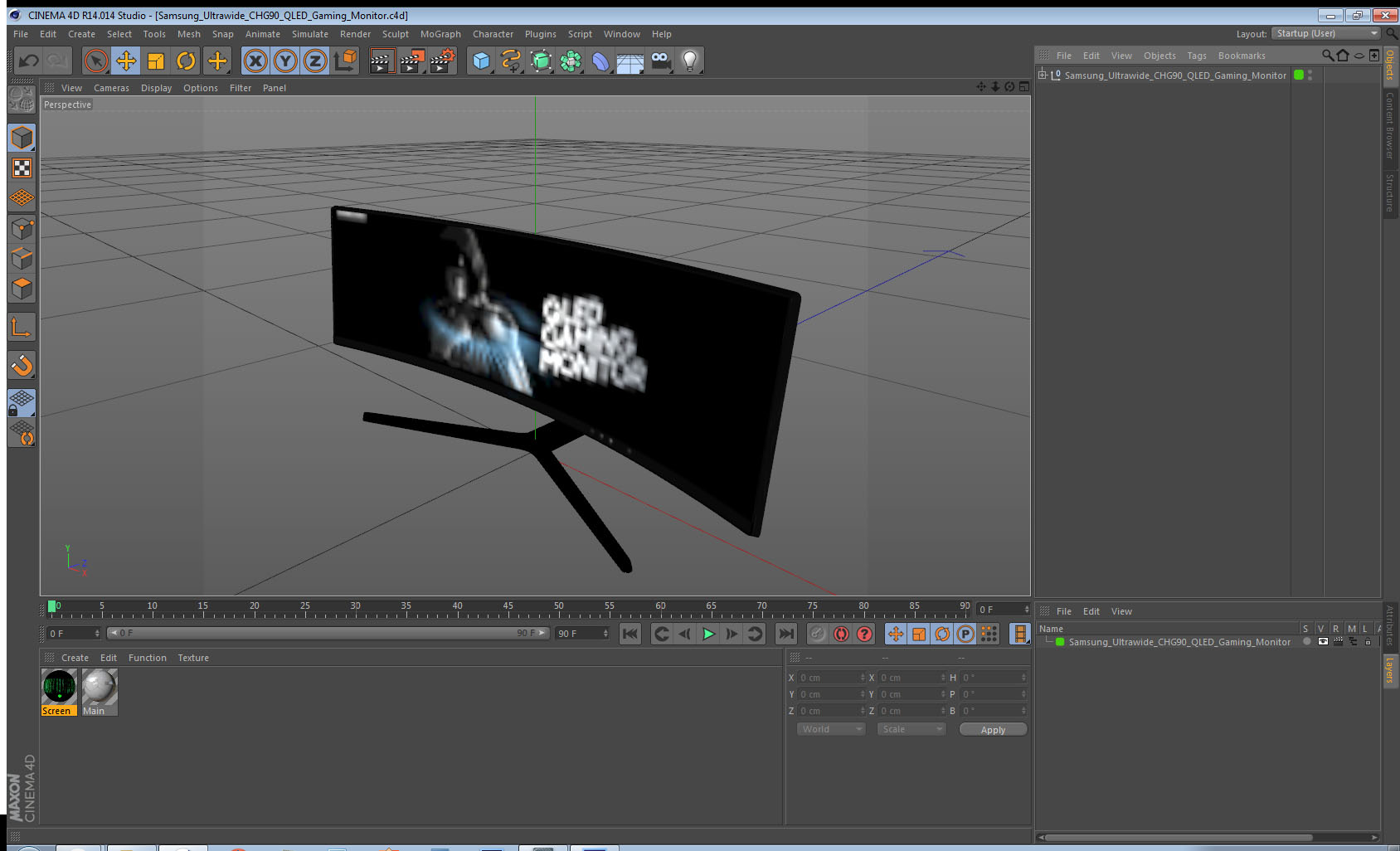Switch to Texture mode checker icon
The image size is (1400, 851).
(x=22, y=168)
